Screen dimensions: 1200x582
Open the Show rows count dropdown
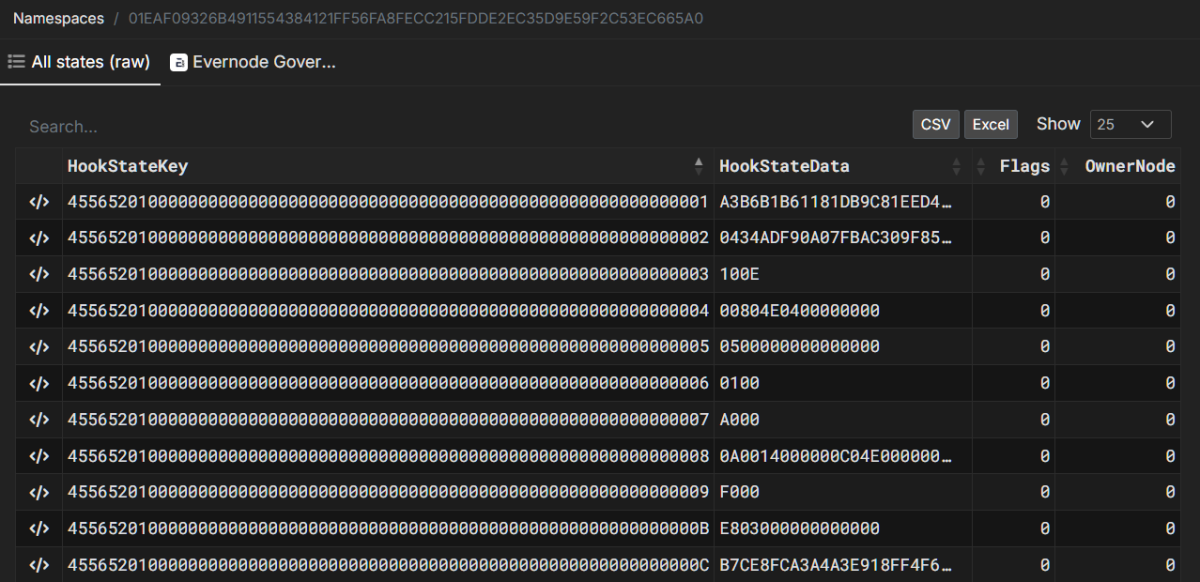coord(1129,124)
